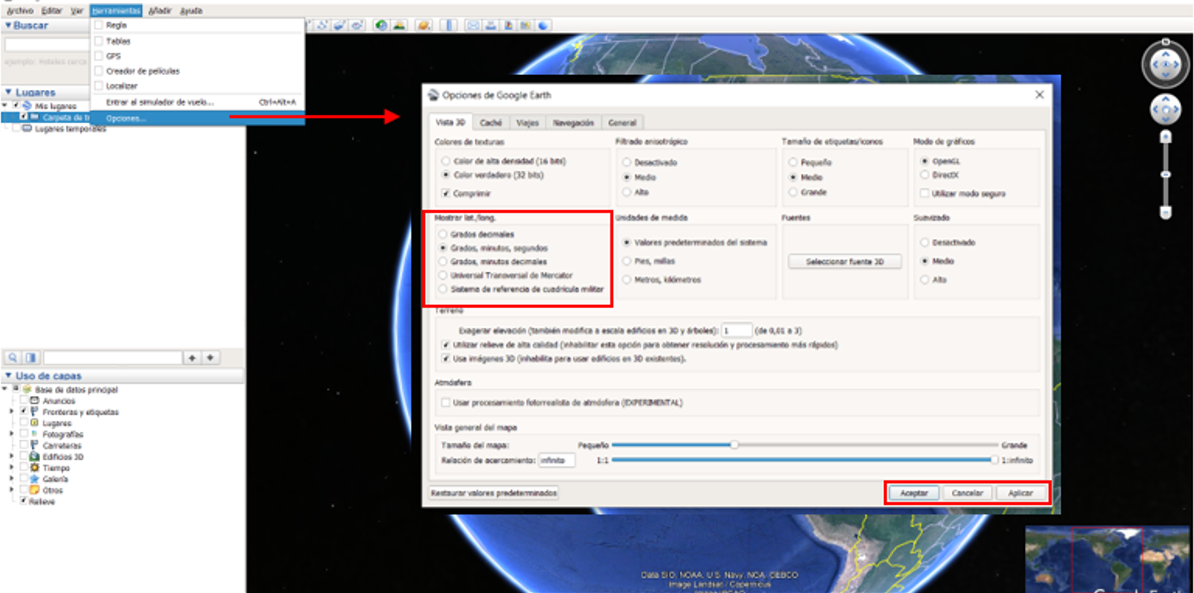Click the layers search magnifier icon
The width and height of the screenshot is (1194, 593).
pos(13,357)
